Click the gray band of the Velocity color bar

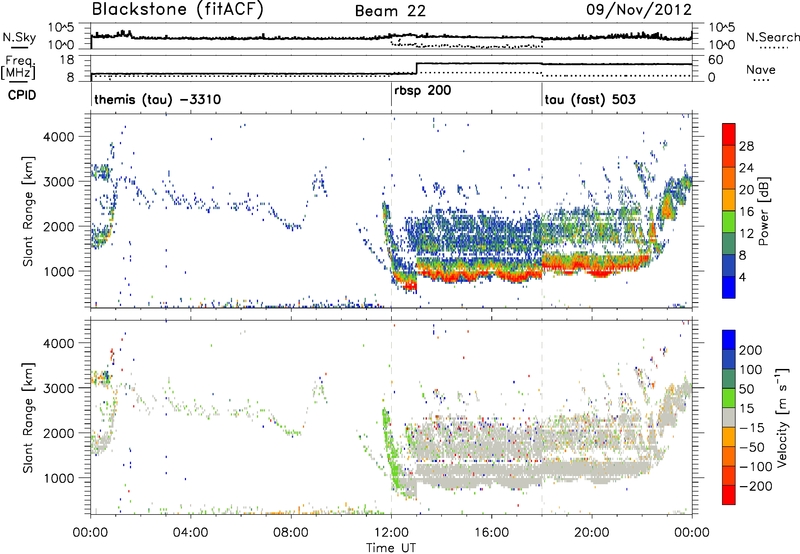pos(729,418)
